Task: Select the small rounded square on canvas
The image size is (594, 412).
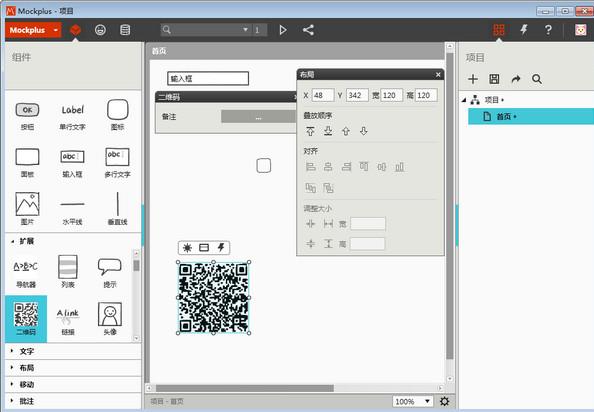Action: click(264, 165)
